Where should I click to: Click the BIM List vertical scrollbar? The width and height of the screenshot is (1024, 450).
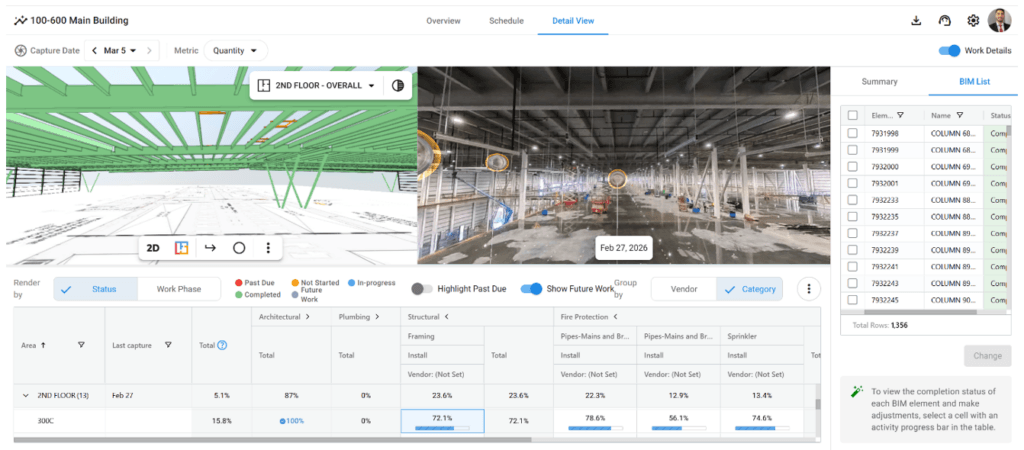(1008, 129)
